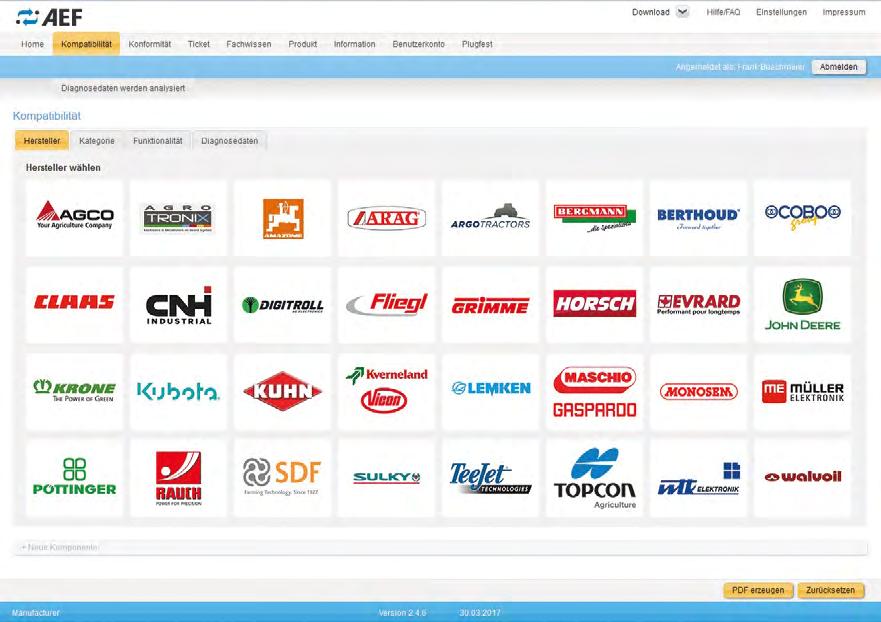Select the Walvoil manufacturer logo
This screenshot has height=622, width=881.
pyautogui.click(x=802, y=478)
